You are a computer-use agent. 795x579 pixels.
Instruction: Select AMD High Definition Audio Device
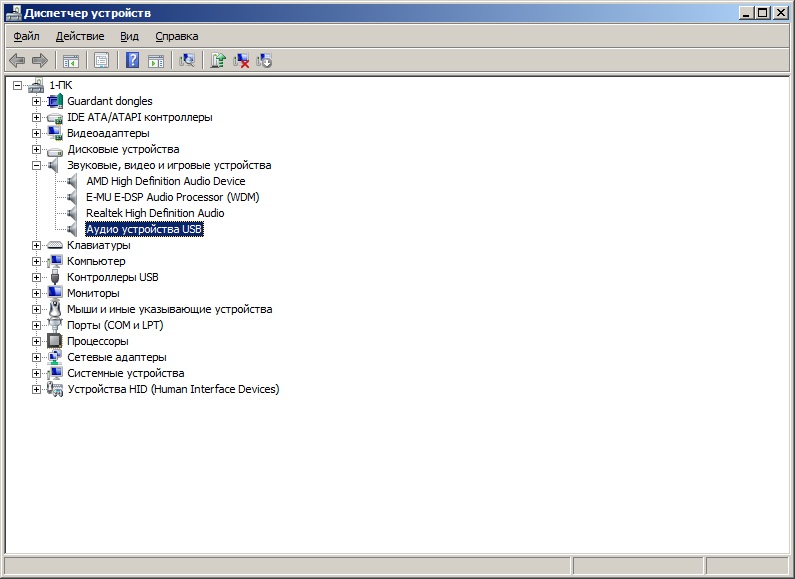coord(165,181)
